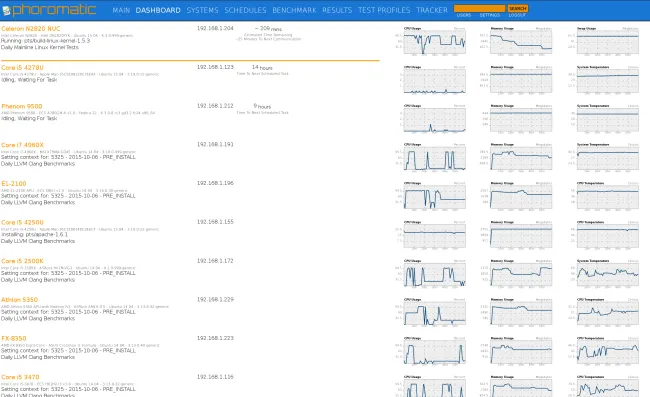Open the USERS link

pyautogui.click(x=464, y=15)
